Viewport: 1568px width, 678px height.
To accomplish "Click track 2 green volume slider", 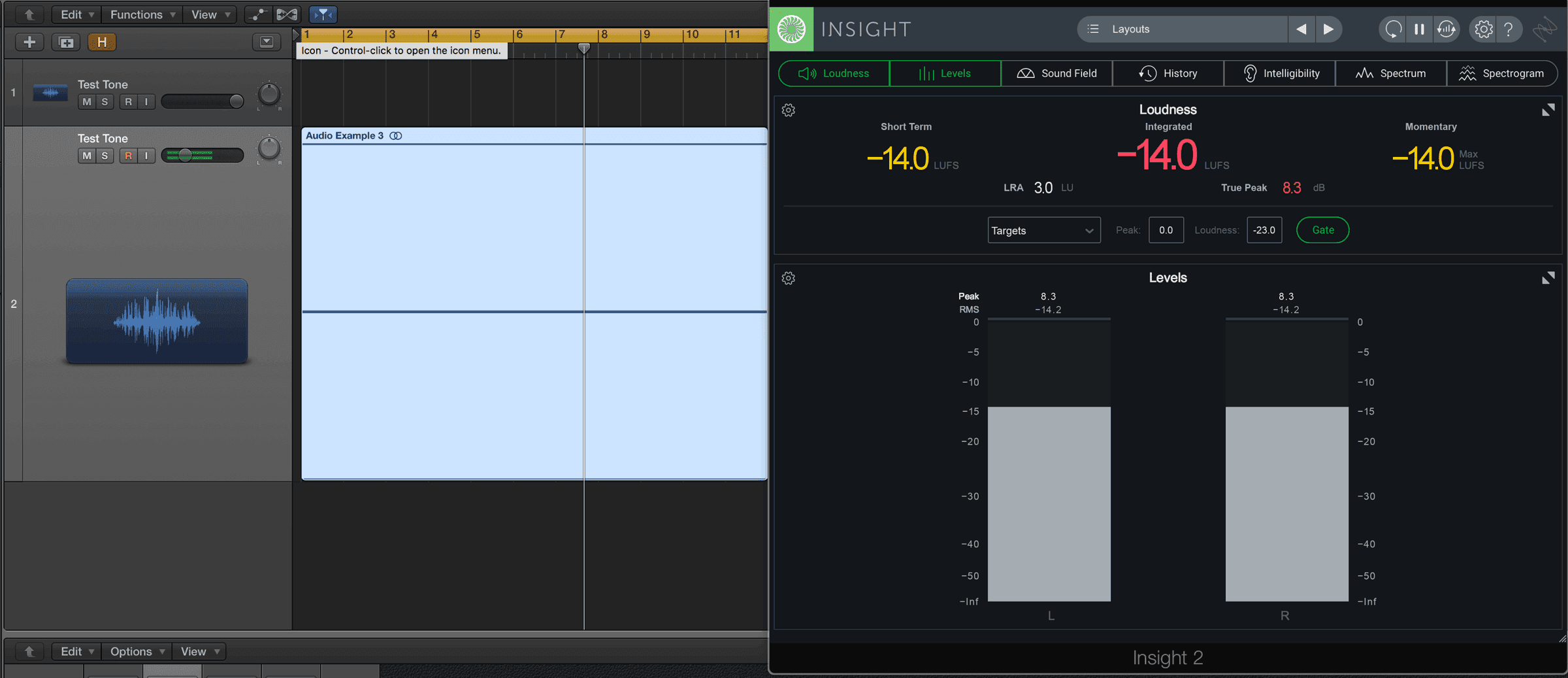I will click(x=203, y=156).
